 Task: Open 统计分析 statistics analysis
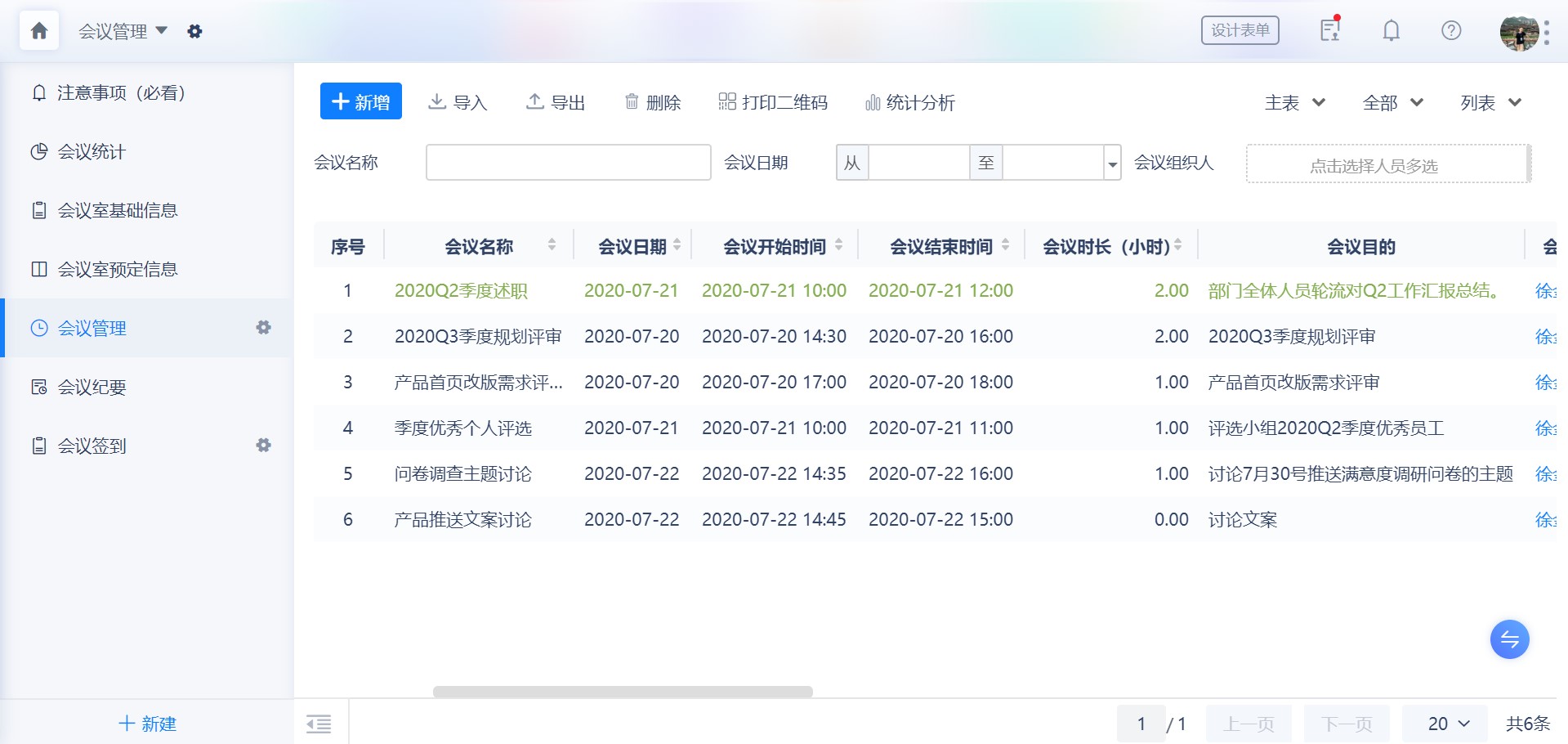coord(909,102)
